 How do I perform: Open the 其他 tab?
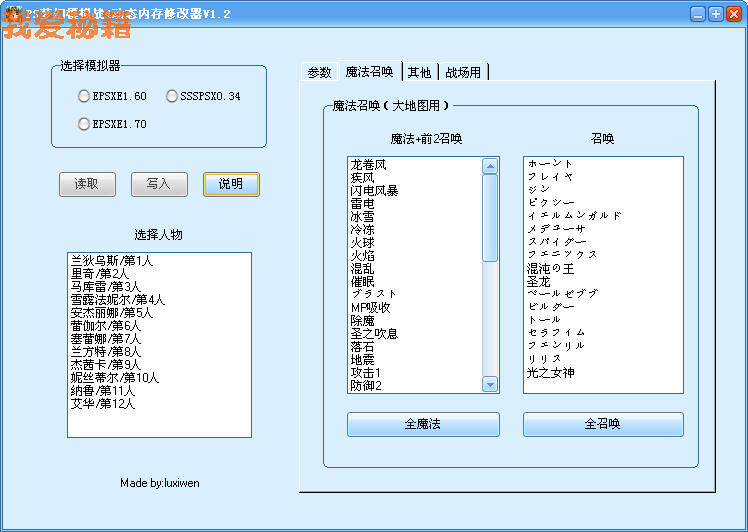pos(419,72)
